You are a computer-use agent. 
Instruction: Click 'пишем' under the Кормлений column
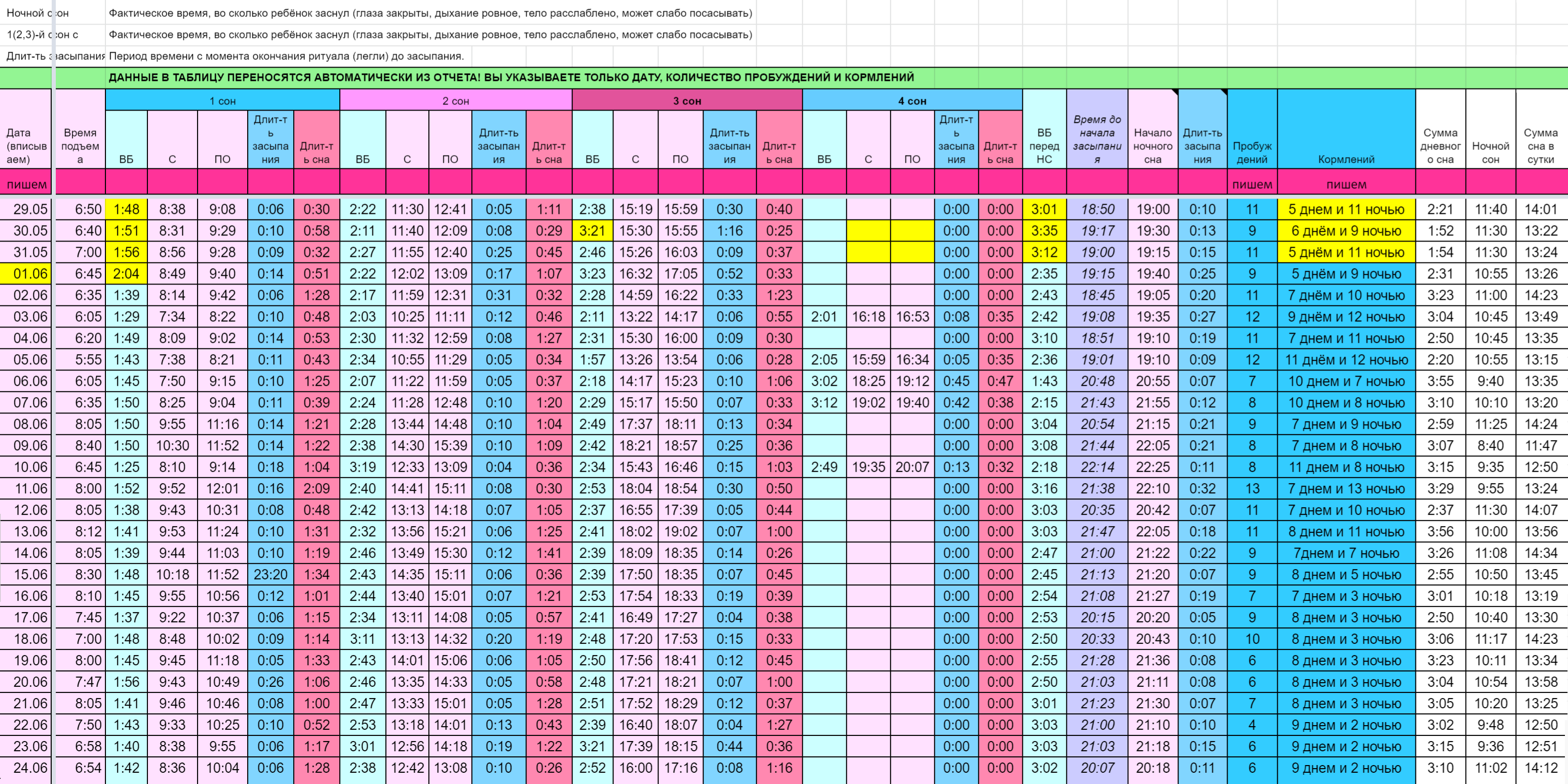1346,184
